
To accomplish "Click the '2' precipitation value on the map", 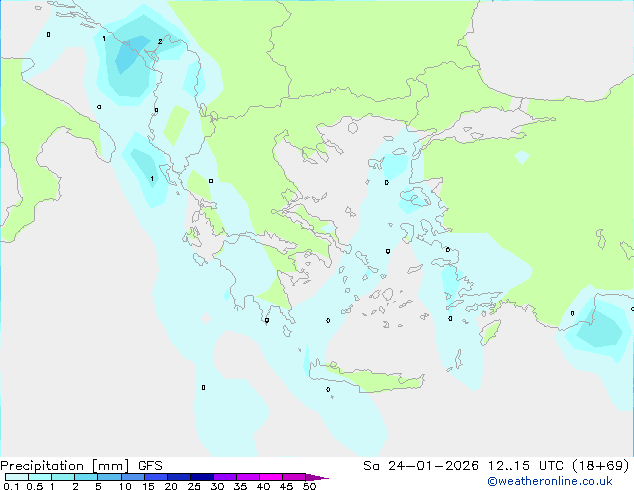I will click(160, 41).
